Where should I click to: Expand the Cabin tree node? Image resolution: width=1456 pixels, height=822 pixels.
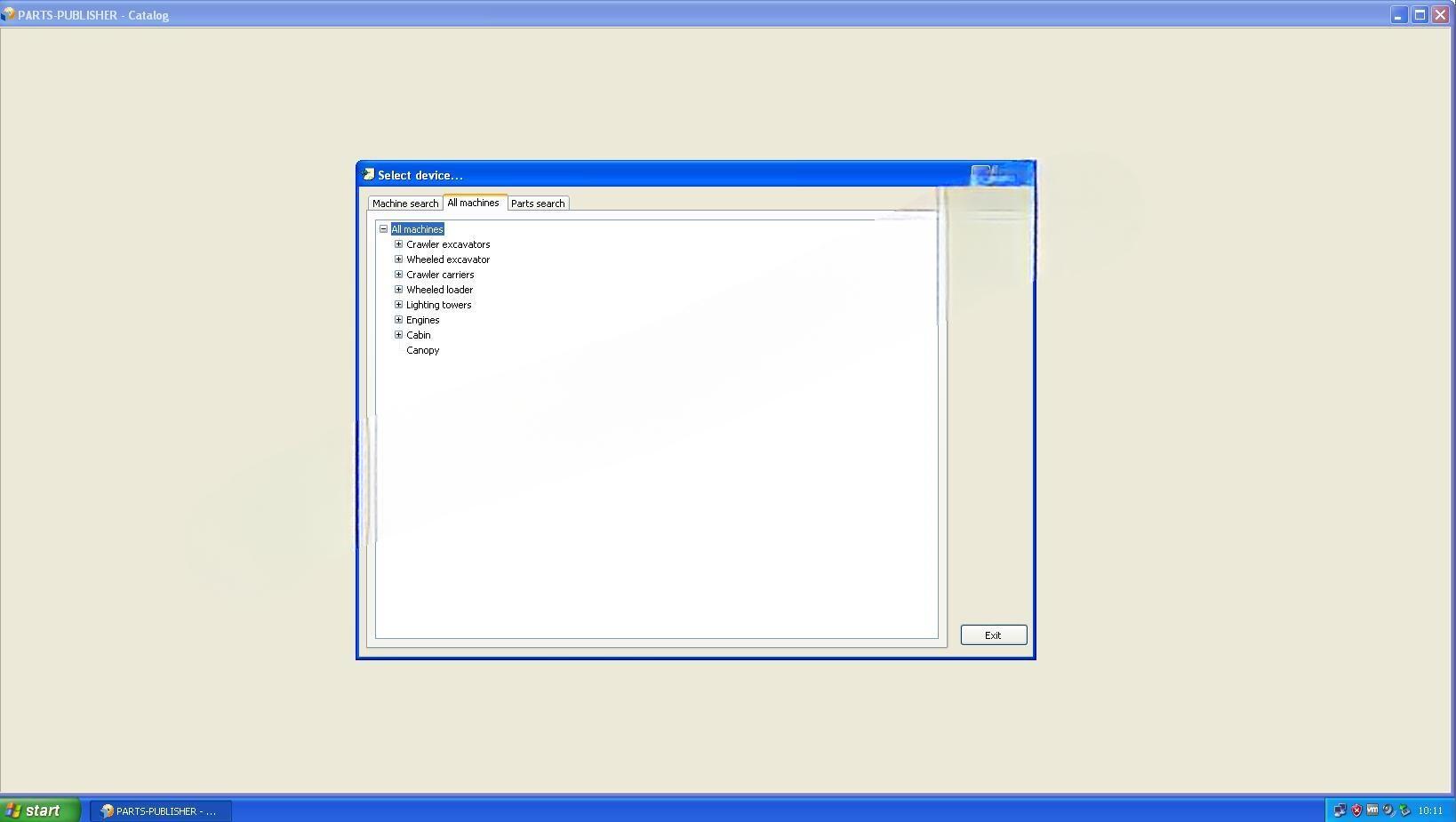(398, 335)
